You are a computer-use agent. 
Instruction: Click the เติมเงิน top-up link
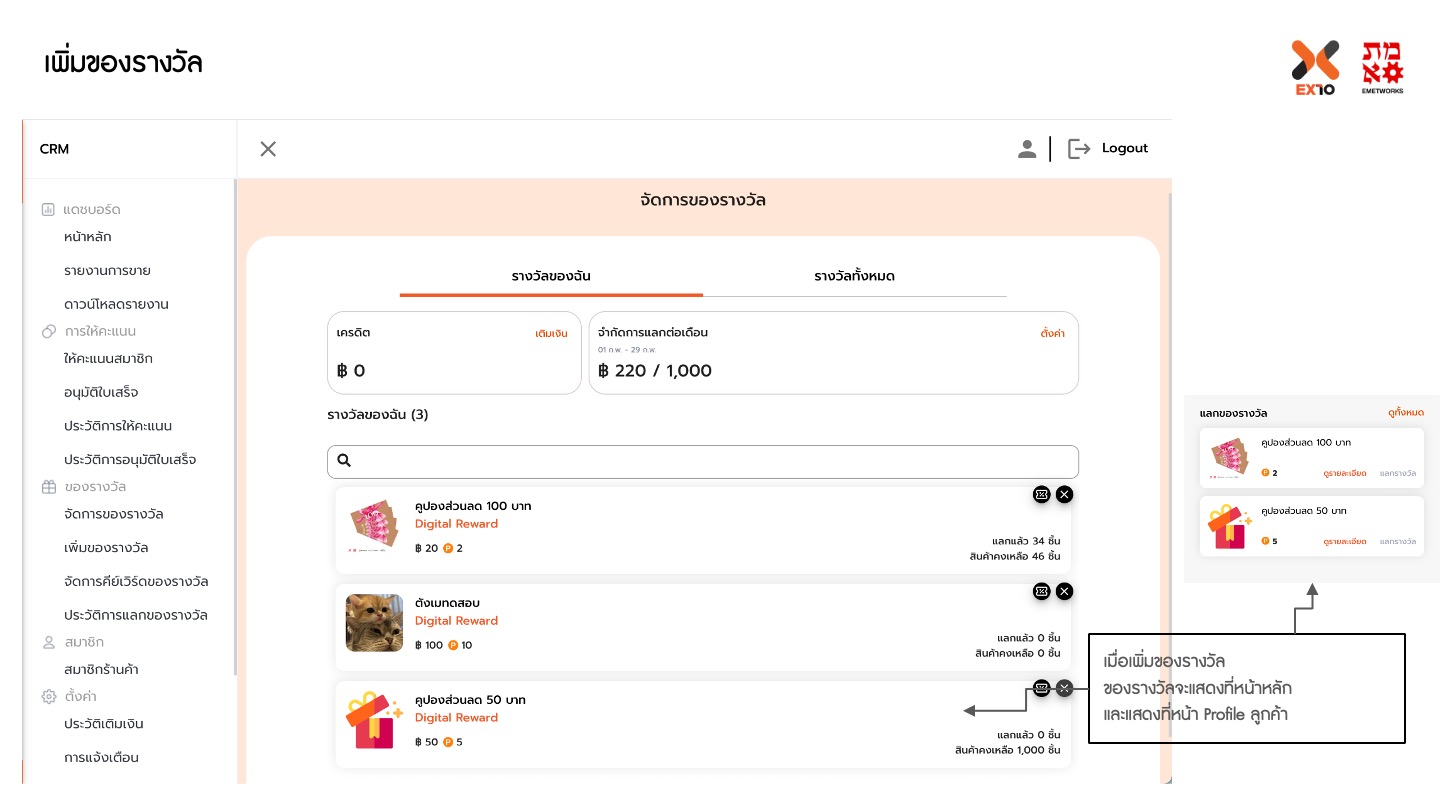point(551,333)
